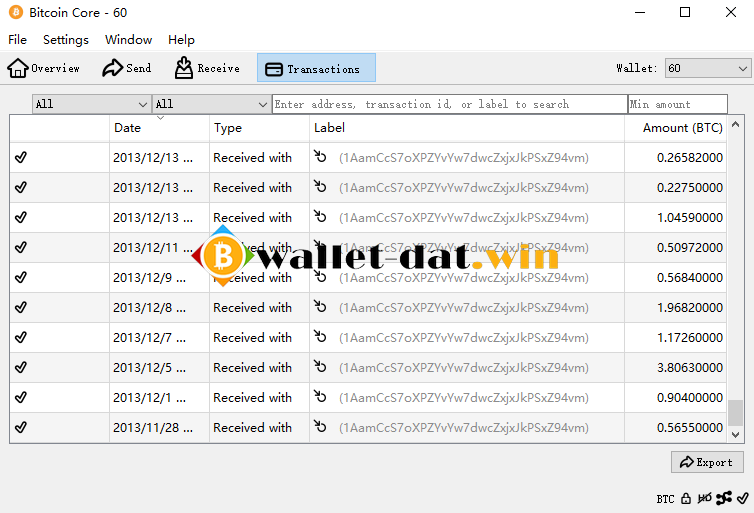The width and height of the screenshot is (754, 513).
Task: Click the Receive inbox icon
Action: (x=184, y=68)
